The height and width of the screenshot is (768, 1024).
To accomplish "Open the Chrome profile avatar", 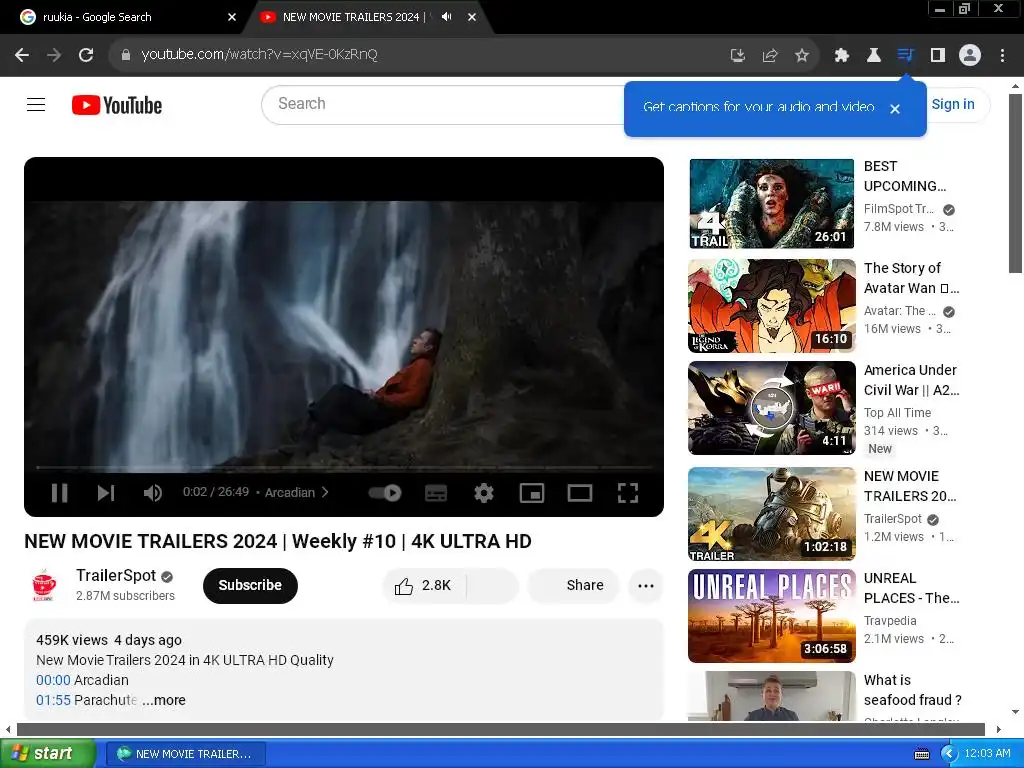I will pyautogui.click(x=970, y=55).
